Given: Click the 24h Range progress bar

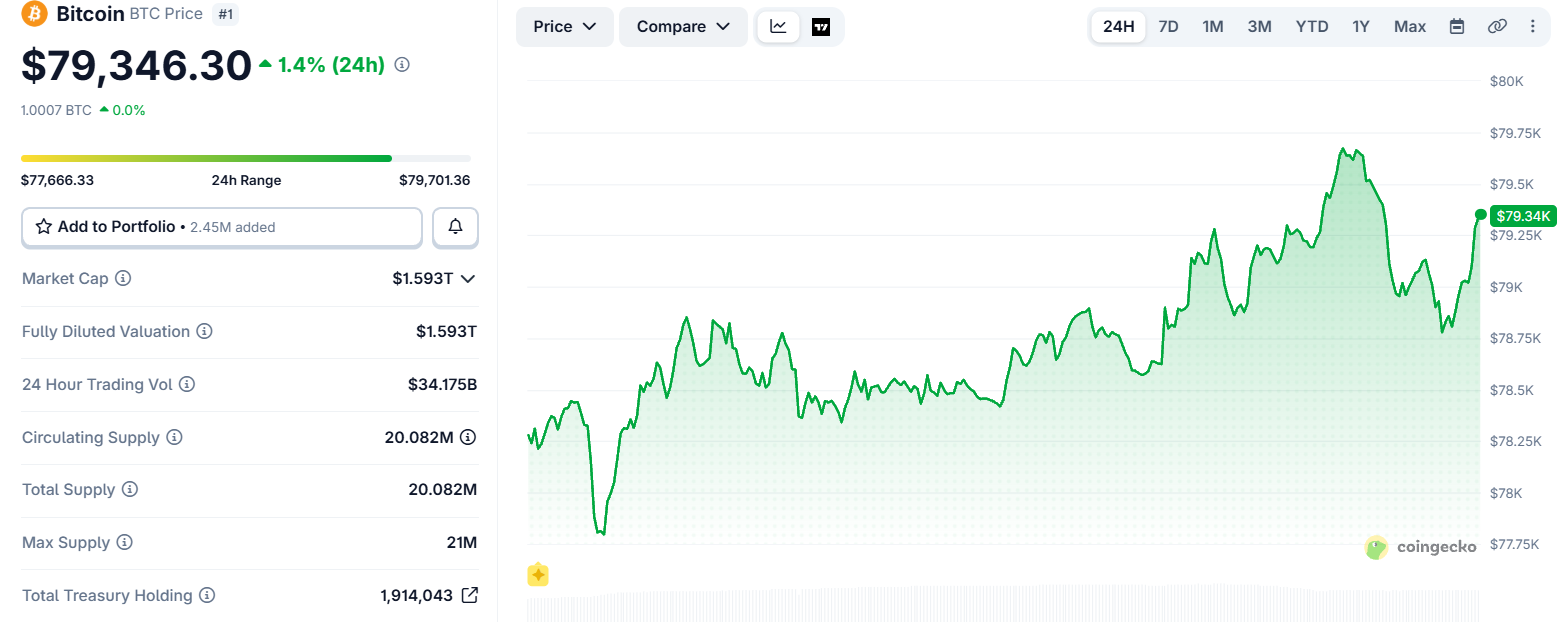Looking at the screenshot, I should 246,158.
